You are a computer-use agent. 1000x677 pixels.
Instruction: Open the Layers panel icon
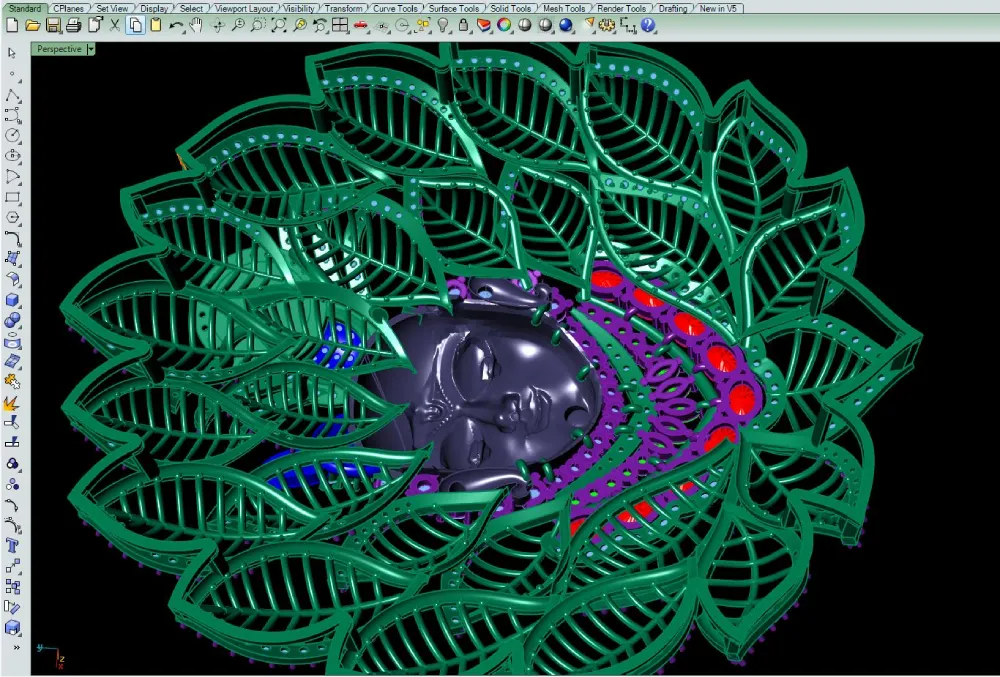pos(483,25)
